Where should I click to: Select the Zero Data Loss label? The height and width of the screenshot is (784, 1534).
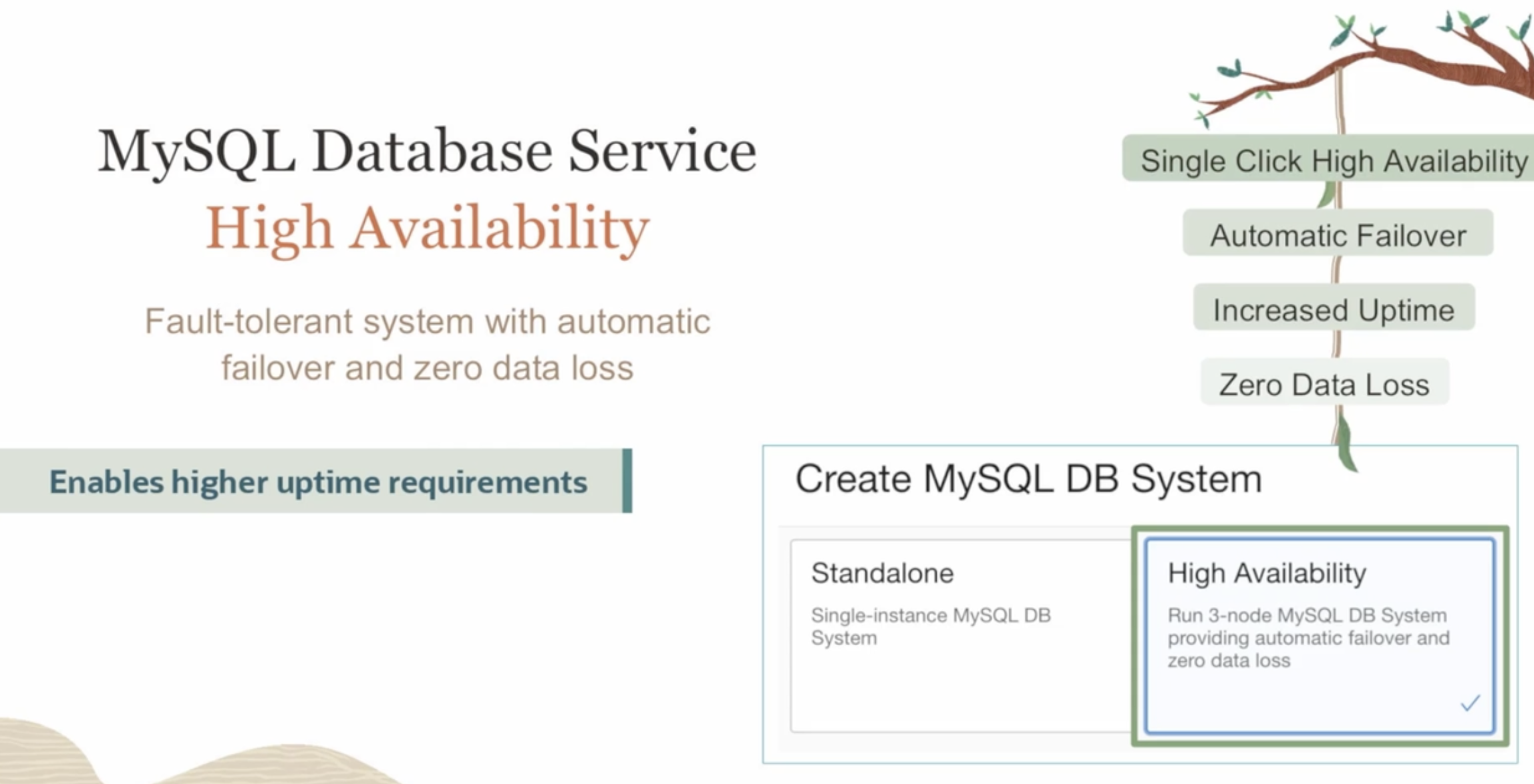(1324, 385)
